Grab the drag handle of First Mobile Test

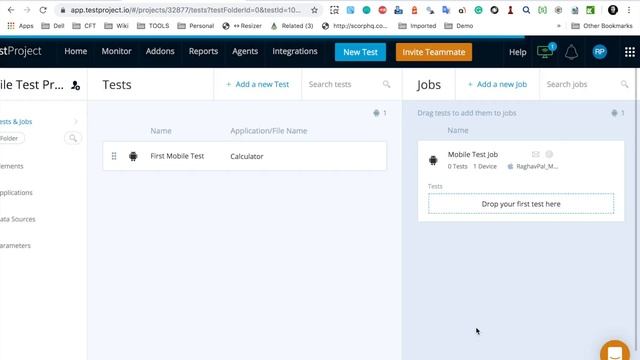(114, 156)
